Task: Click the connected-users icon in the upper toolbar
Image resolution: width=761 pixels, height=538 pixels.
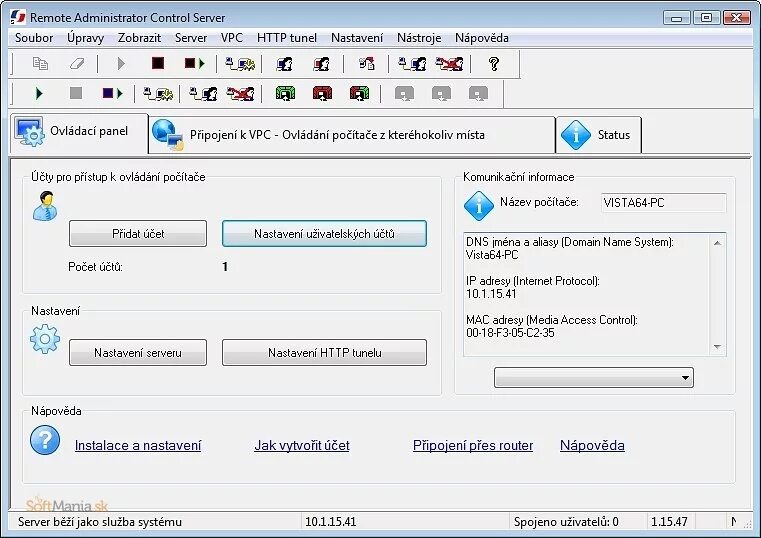Action: [x=412, y=64]
